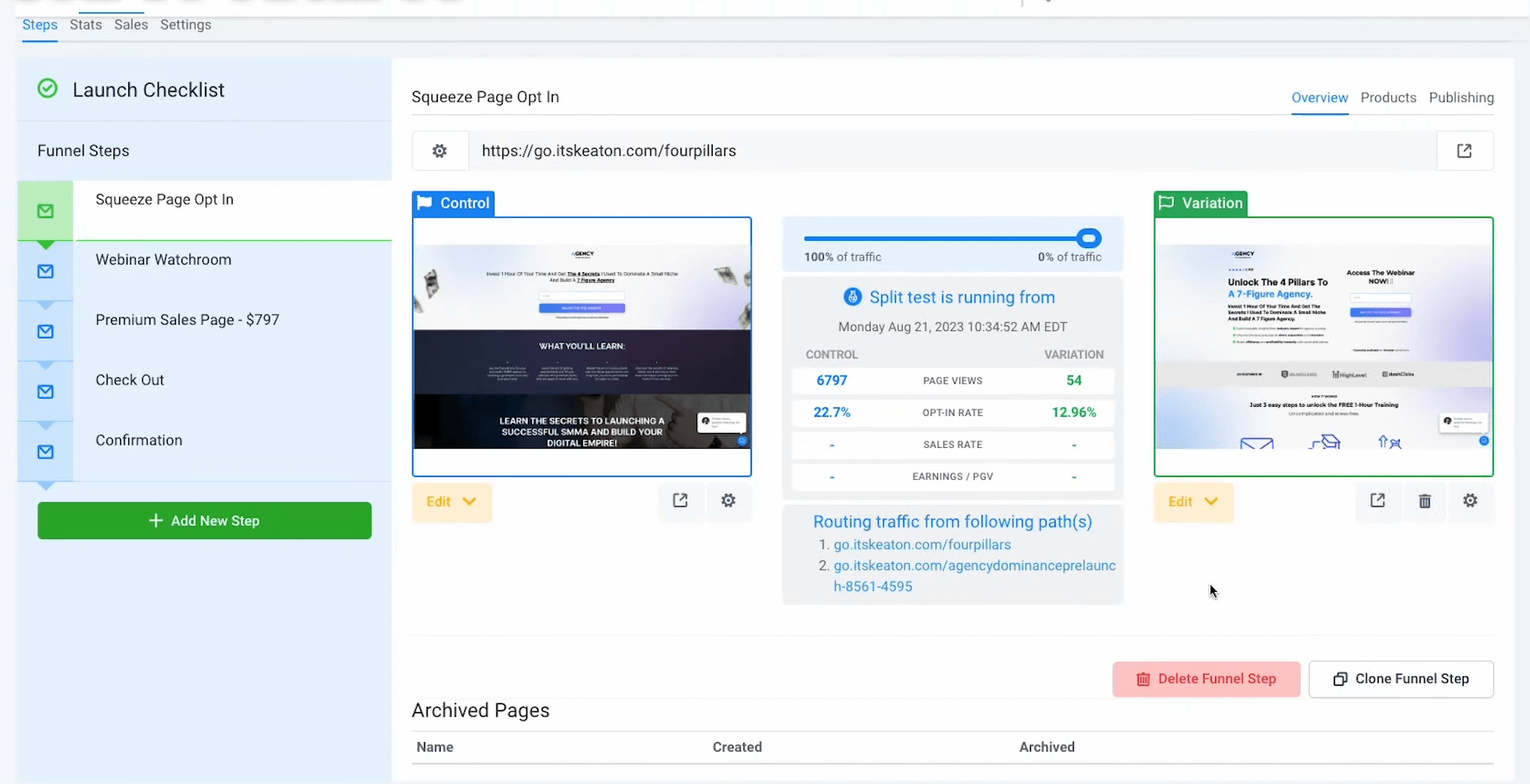The width and height of the screenshot is (1530, 784).
Task: Click the Control page views value 6797
Action: 832,380
